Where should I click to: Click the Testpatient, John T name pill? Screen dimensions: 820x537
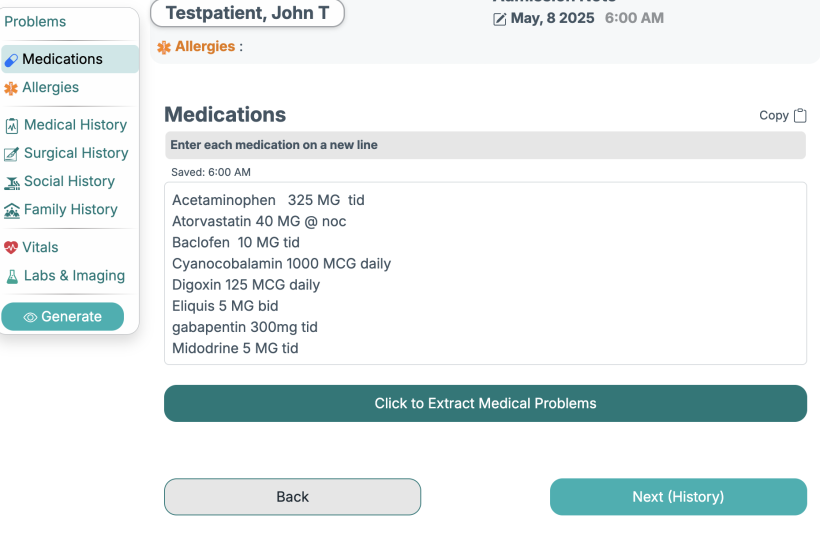(x=247, y=13)
